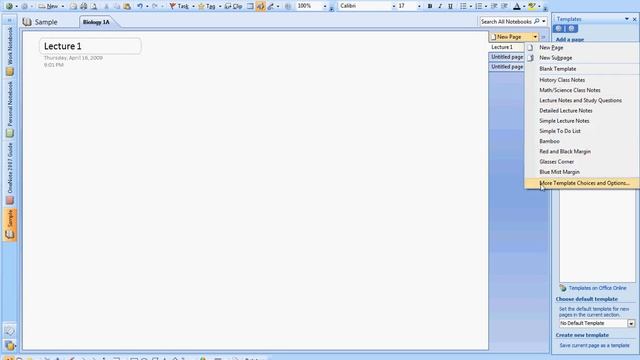Open the Work Notebook in sidebar

[x=10, y=51]
